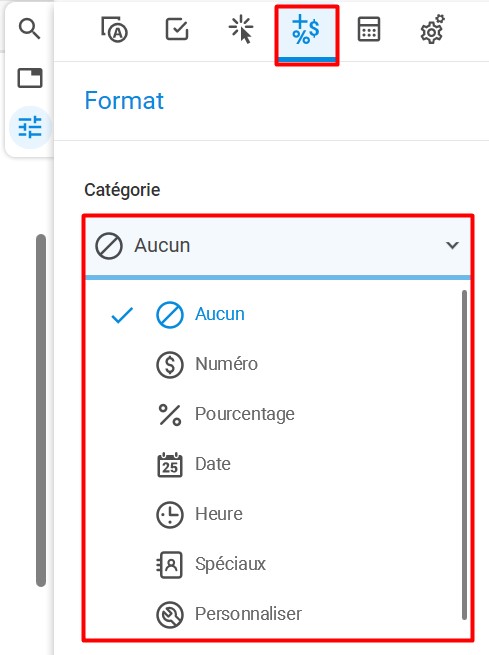Select the properties sliders sidebar icon
Viewport: 489px width, 655px height.
(30, 127)
